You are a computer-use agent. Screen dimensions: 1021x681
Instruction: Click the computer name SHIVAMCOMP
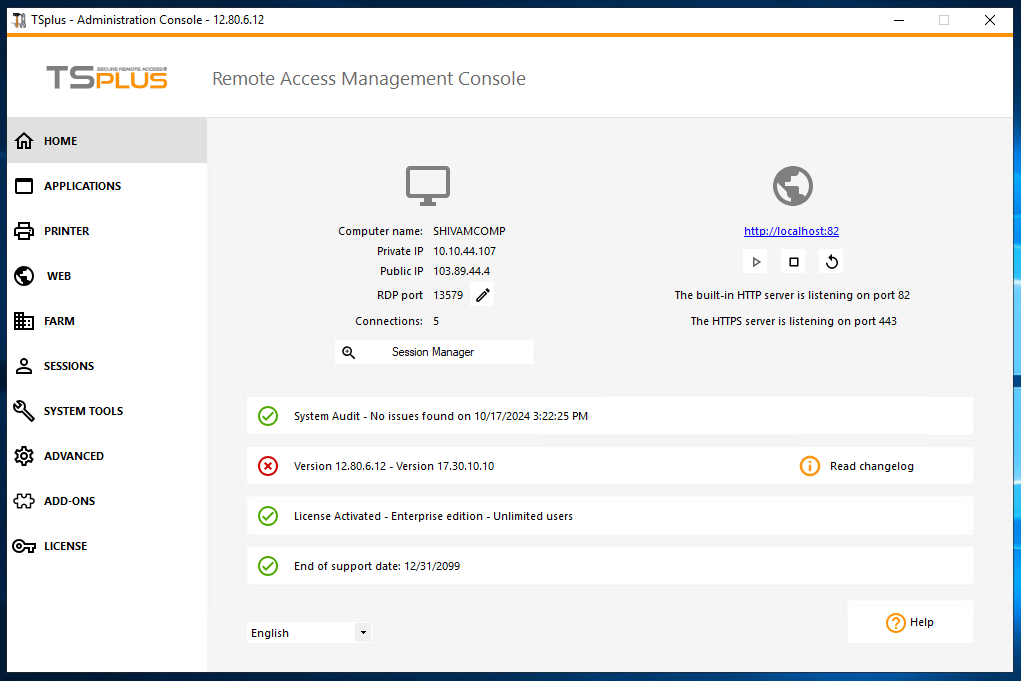tap(469, 231)
